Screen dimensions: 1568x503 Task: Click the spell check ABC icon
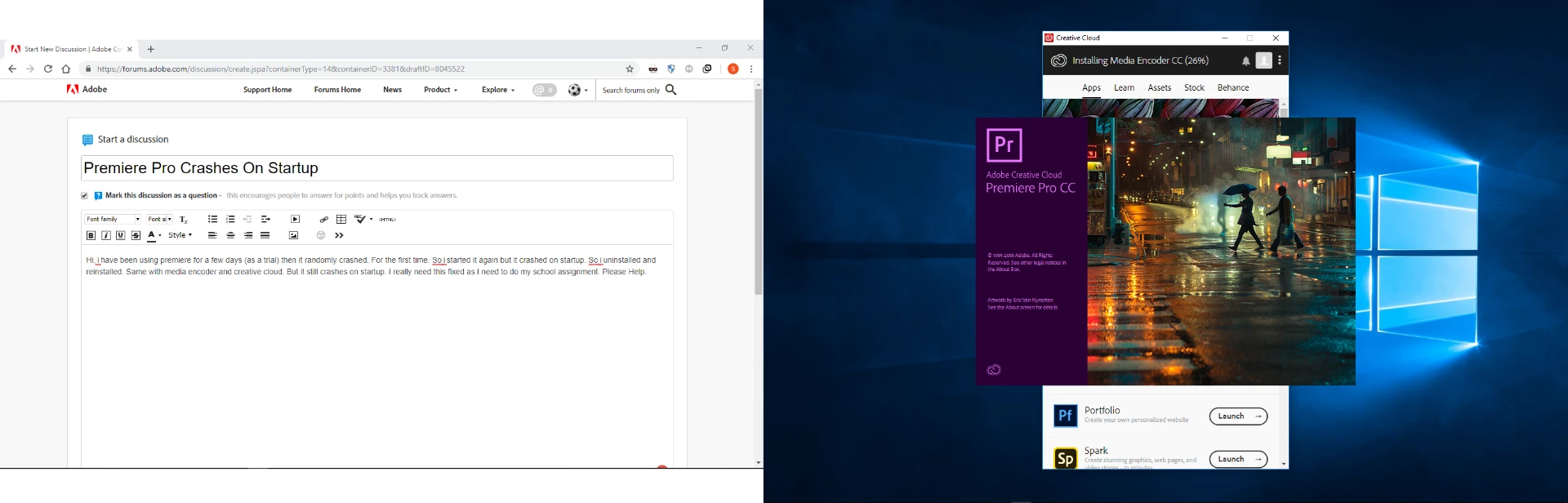pos(359,219)
